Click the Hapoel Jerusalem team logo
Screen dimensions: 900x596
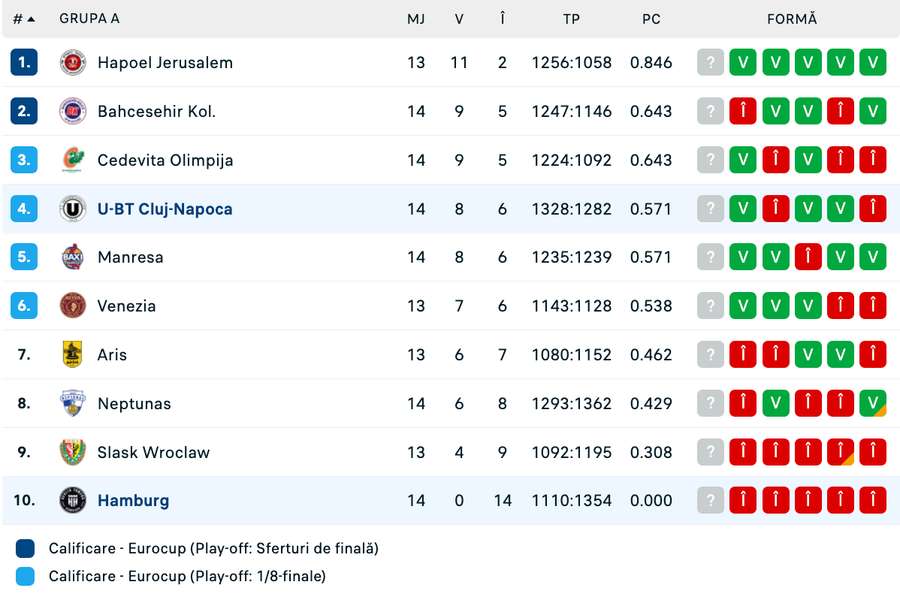pyautogui.click(x=72, y=62)
